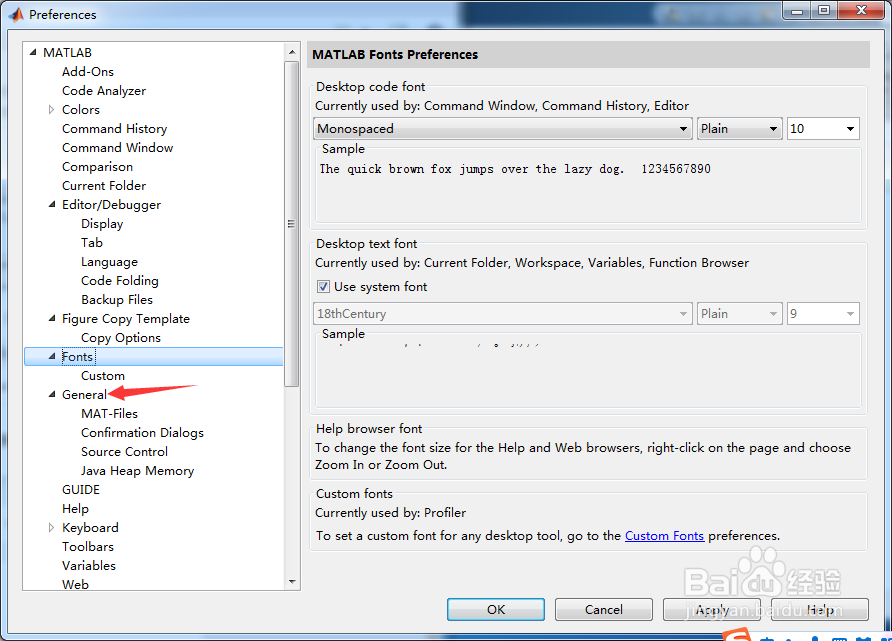Image resolution: width=892 pixels, height=641 pixels.
Task: Close the Preferences window
Action: pos(861,10)
